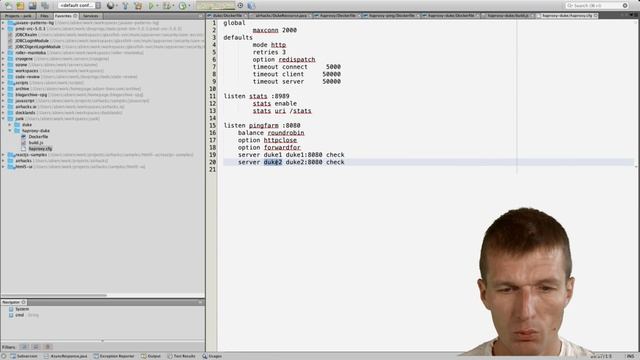
Task: Collapse the junk folder node
Action: (4, 119)
